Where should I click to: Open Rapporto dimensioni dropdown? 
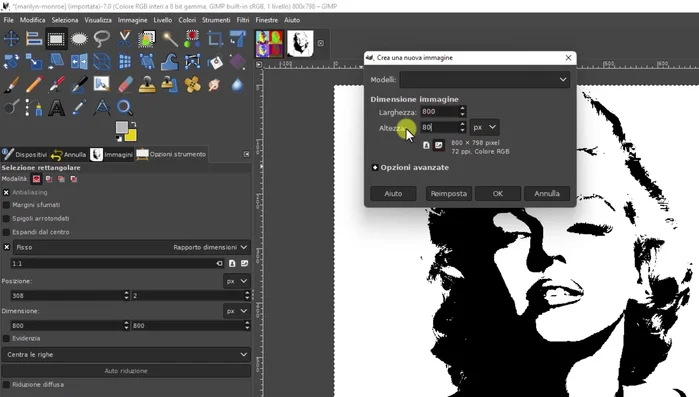132,247
